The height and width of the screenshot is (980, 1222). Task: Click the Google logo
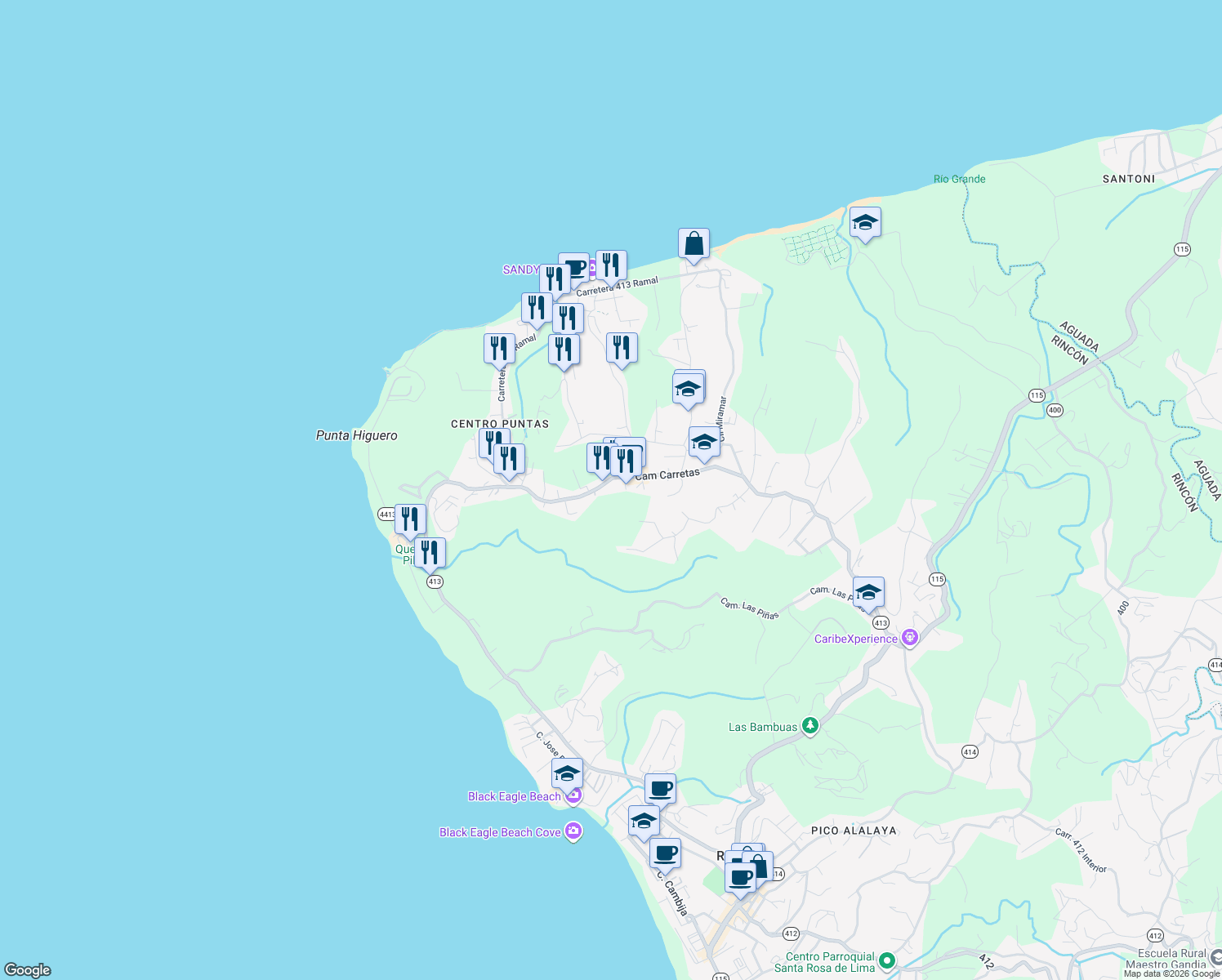point(26,969)
